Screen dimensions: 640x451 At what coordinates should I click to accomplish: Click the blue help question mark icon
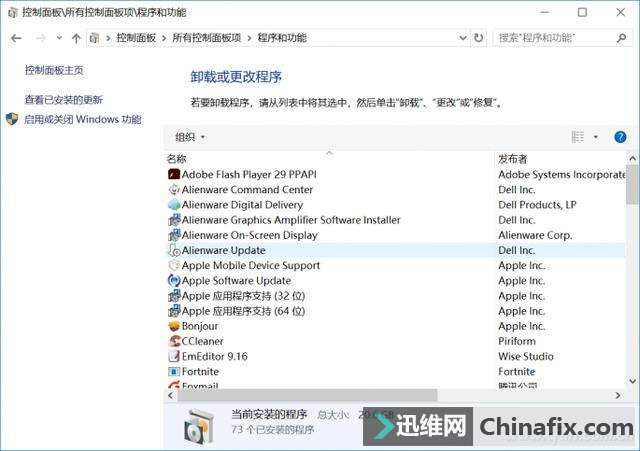(x=620, y=137)
